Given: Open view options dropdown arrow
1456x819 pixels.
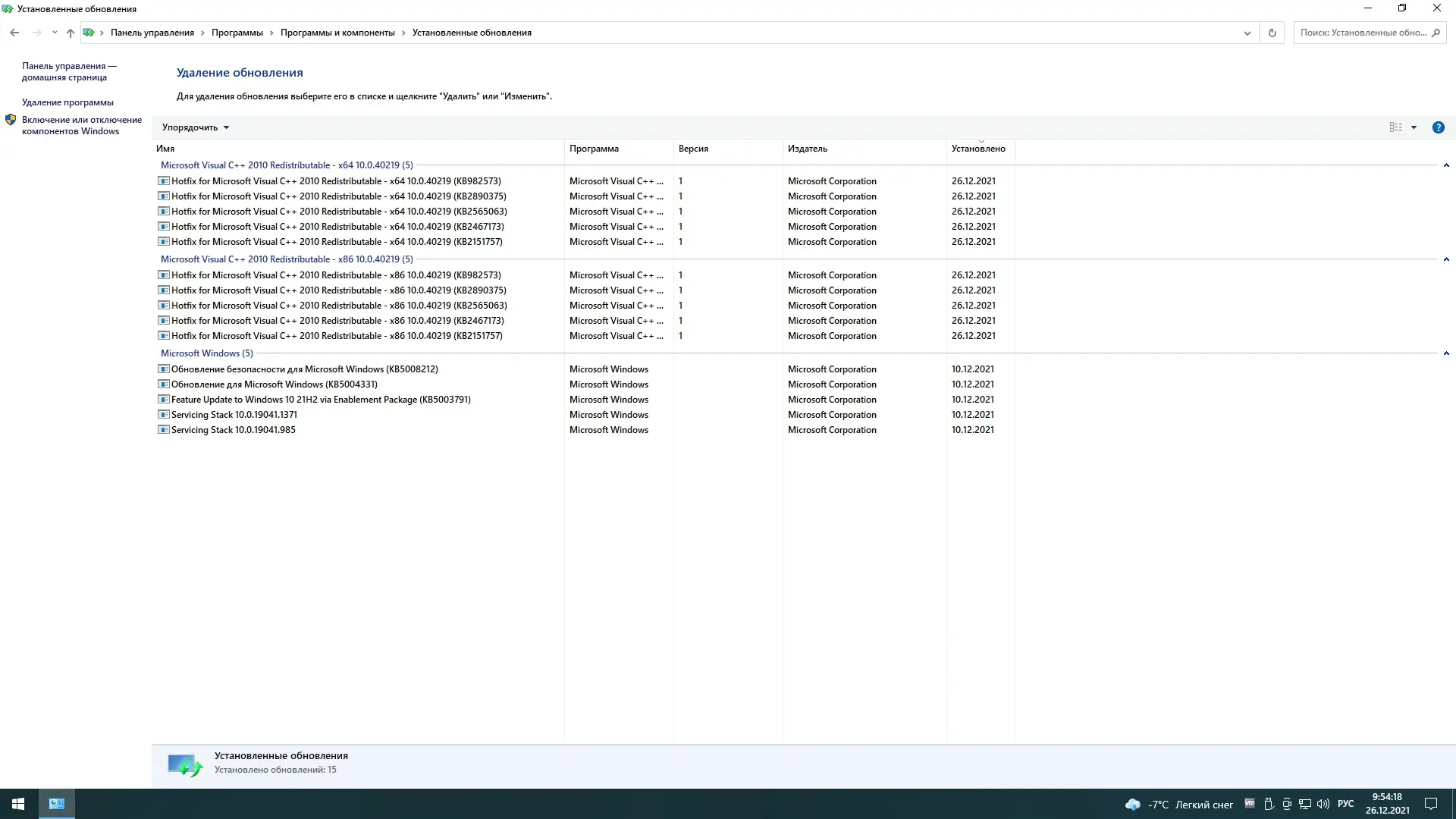Looking at the screenshot, I should click(x=1414, y=127).
